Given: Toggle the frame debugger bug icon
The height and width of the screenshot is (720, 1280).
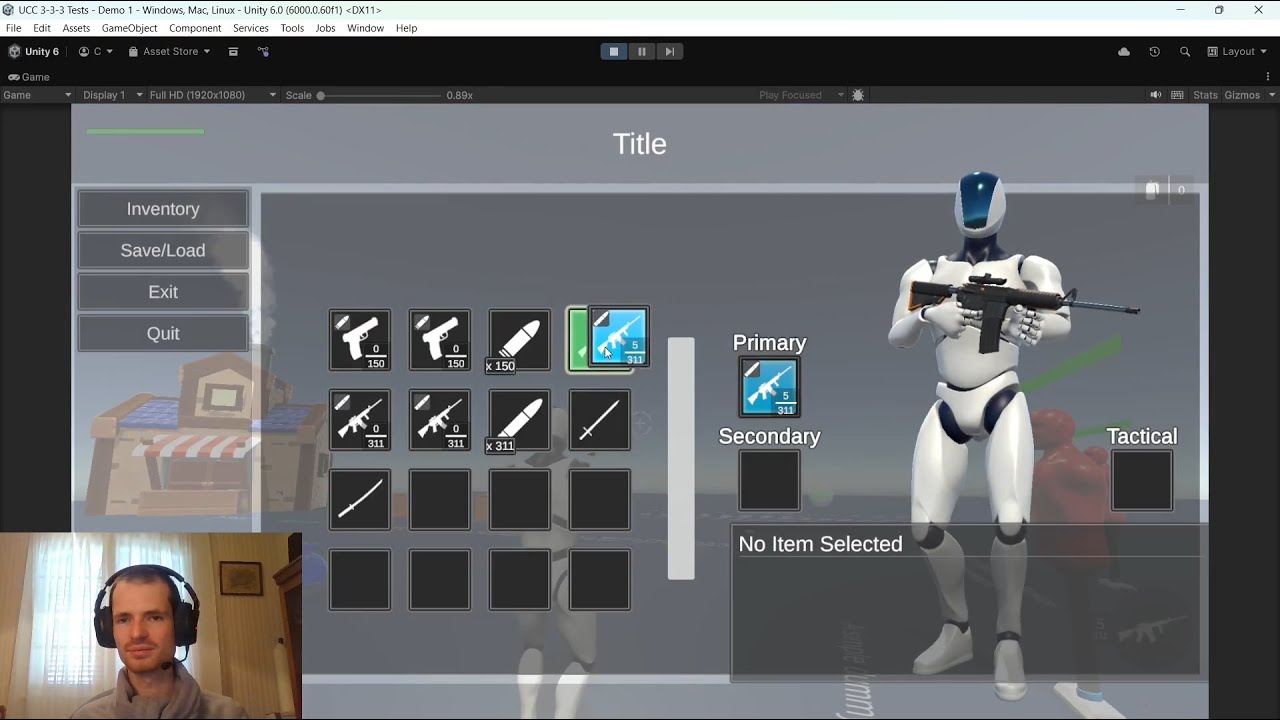Looking at the screenshot, I should [x=858, y=95].
